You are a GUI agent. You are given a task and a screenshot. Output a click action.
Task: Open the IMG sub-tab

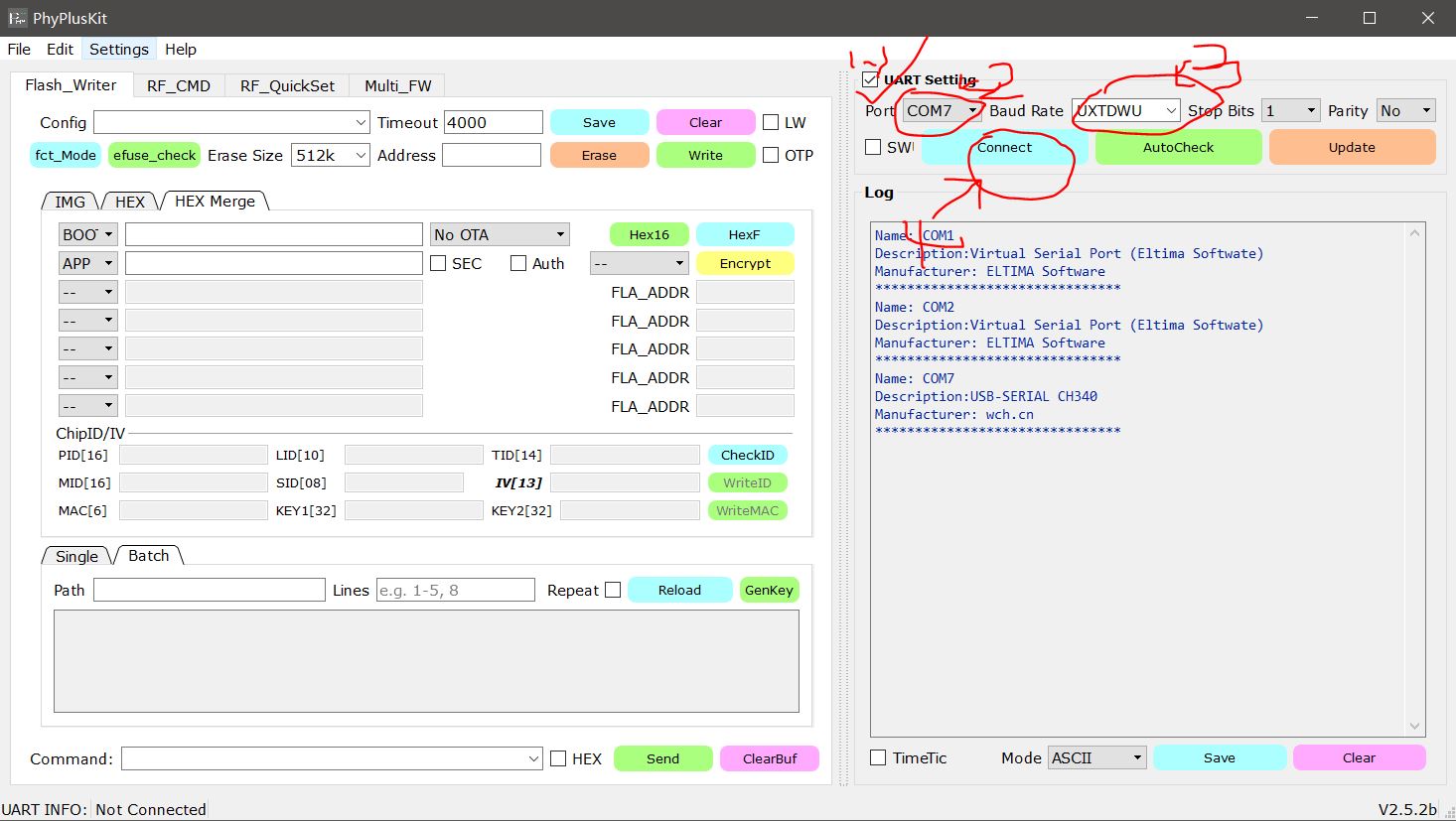pos(70,202)
